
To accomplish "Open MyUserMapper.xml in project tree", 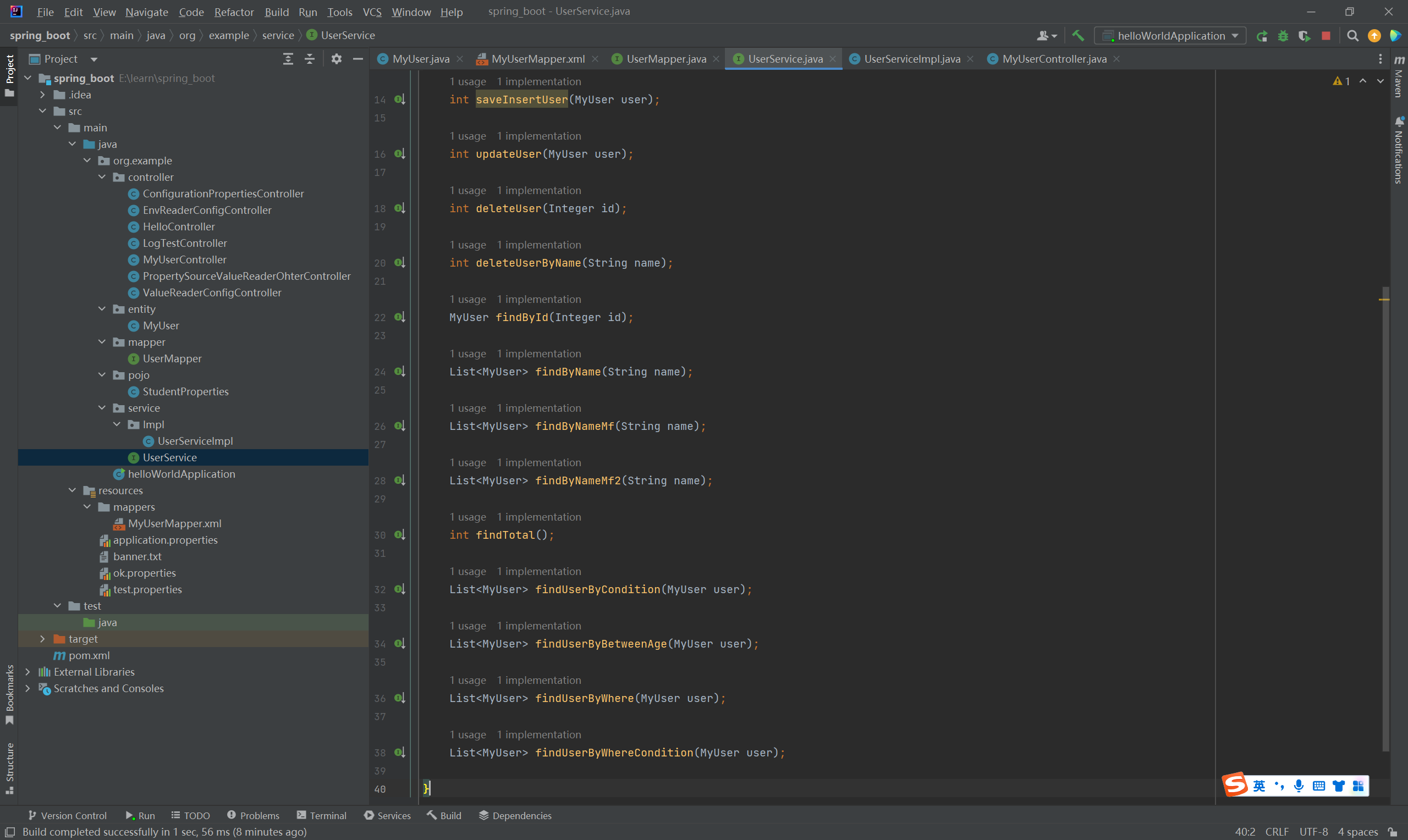I will (x=174, y=523).
